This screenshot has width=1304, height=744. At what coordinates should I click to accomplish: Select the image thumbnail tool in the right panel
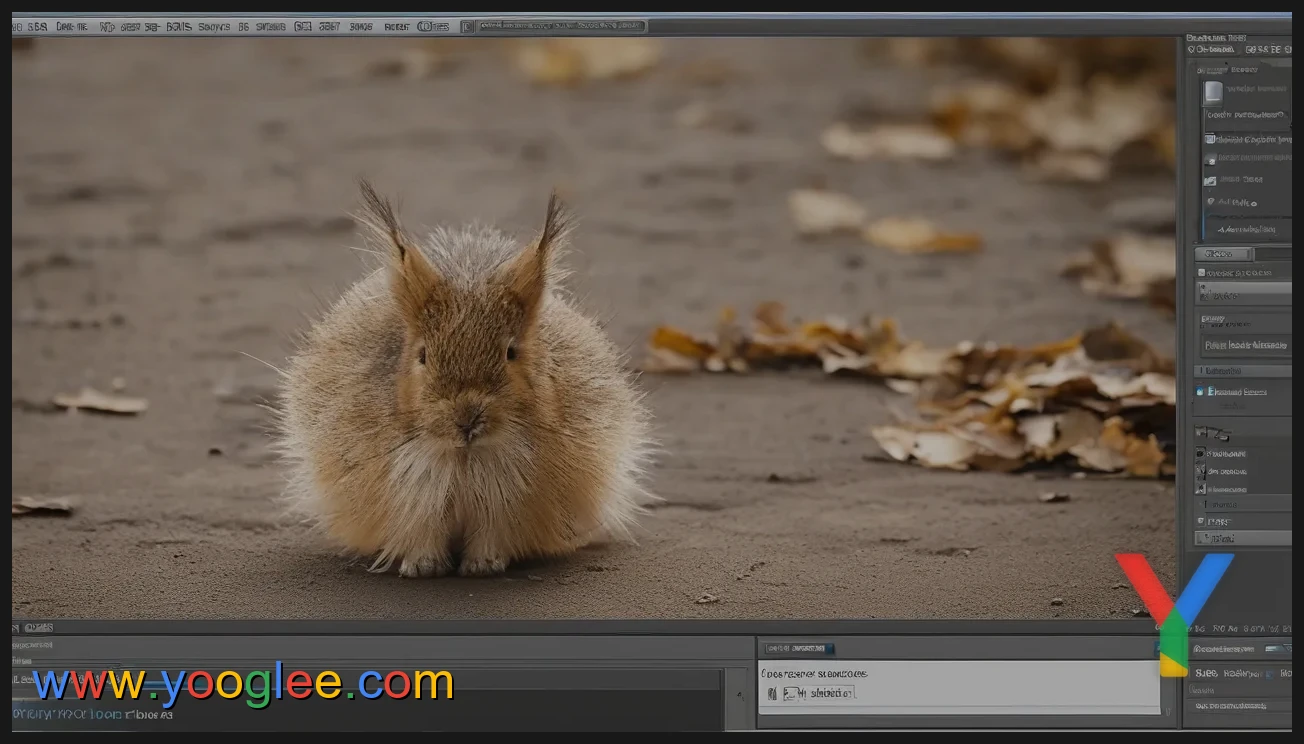1211,93
